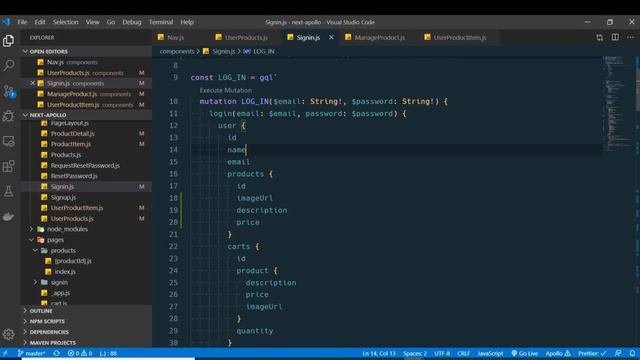Open the Test beaker activity icon
Screen dimensions: 640x360
click(x=9, y=191)
